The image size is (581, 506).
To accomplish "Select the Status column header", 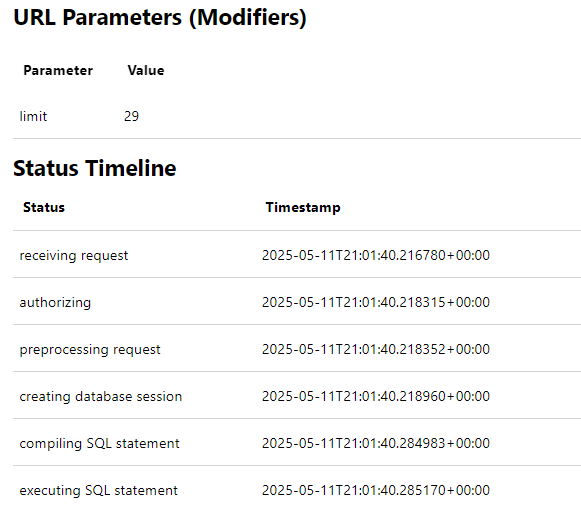I will point(44,207).
